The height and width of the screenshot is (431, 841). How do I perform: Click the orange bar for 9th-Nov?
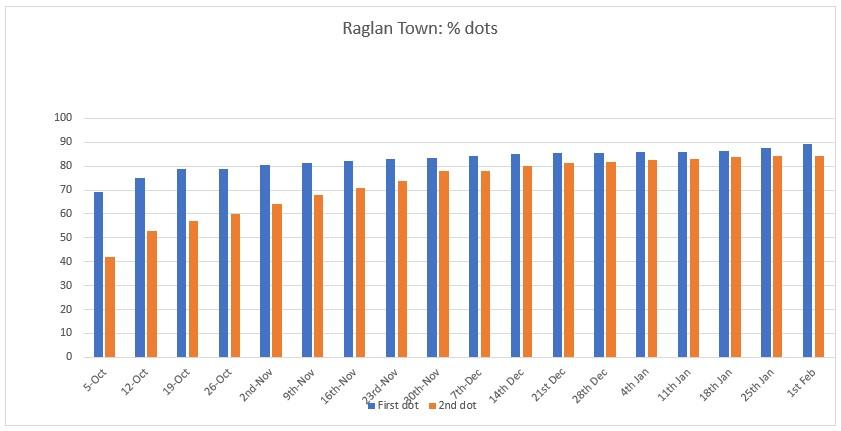(x=318, y=276)
